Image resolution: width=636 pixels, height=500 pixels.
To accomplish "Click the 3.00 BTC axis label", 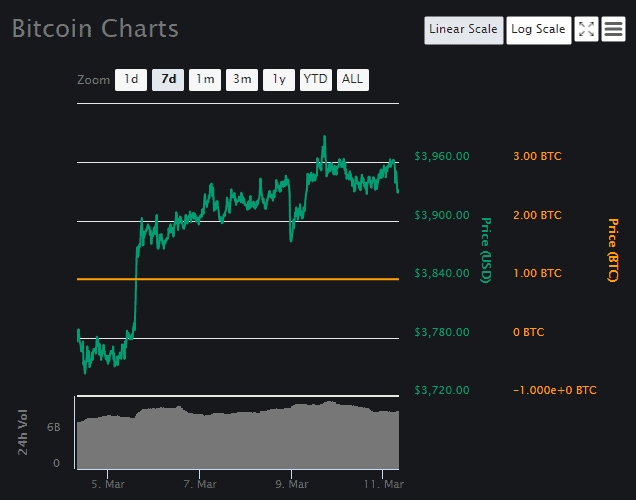I will point(537,157).
